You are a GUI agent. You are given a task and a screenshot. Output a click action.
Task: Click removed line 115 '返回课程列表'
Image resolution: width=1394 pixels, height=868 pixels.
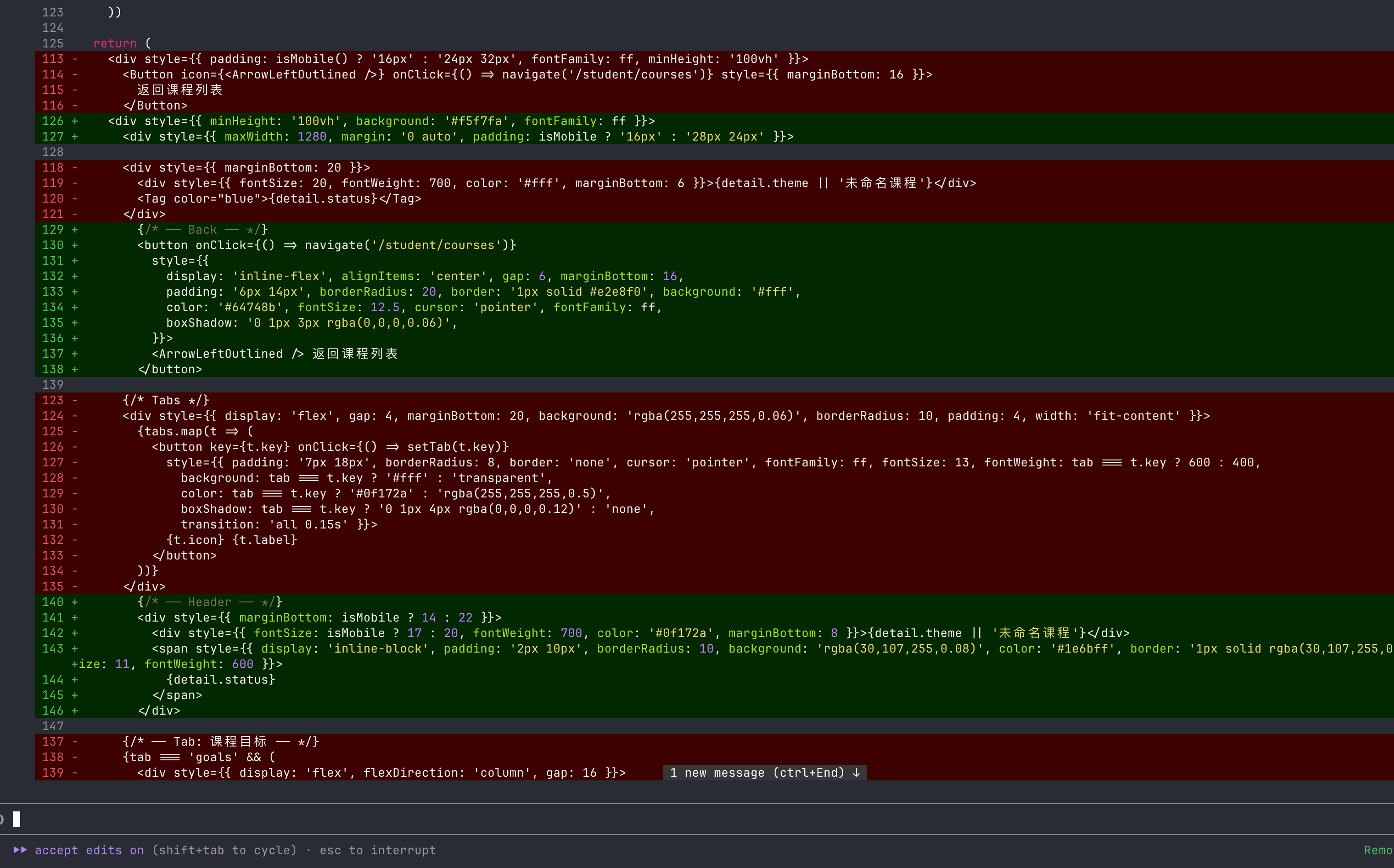coord(714,90)
